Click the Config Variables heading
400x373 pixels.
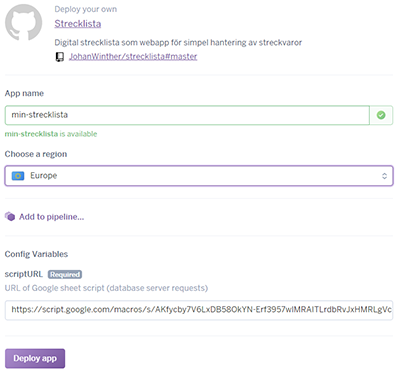(x=36, y=254)
